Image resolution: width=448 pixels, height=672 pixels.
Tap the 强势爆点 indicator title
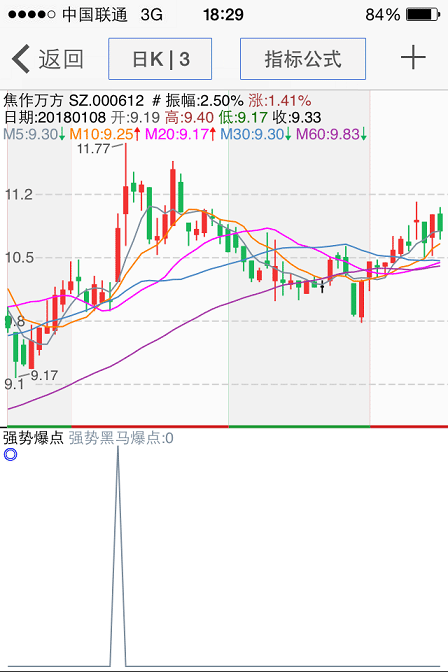click(33, 438)
